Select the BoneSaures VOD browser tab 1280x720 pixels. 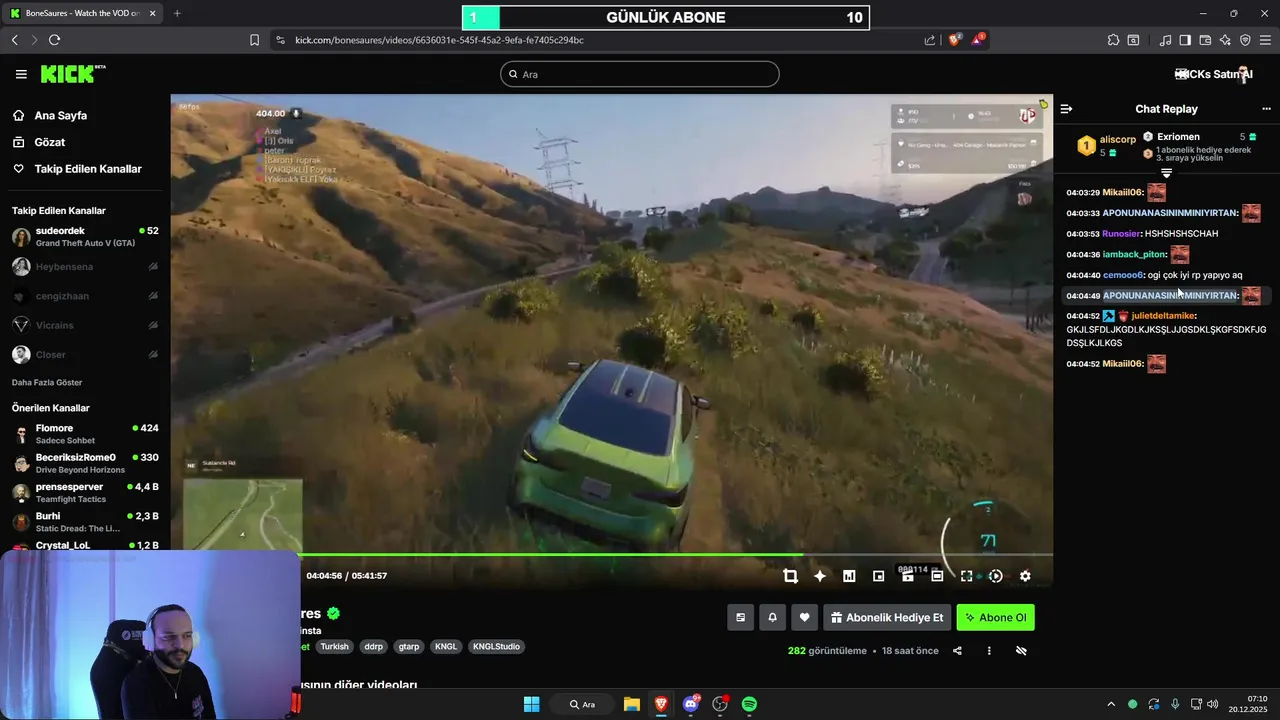pos(83,13)
